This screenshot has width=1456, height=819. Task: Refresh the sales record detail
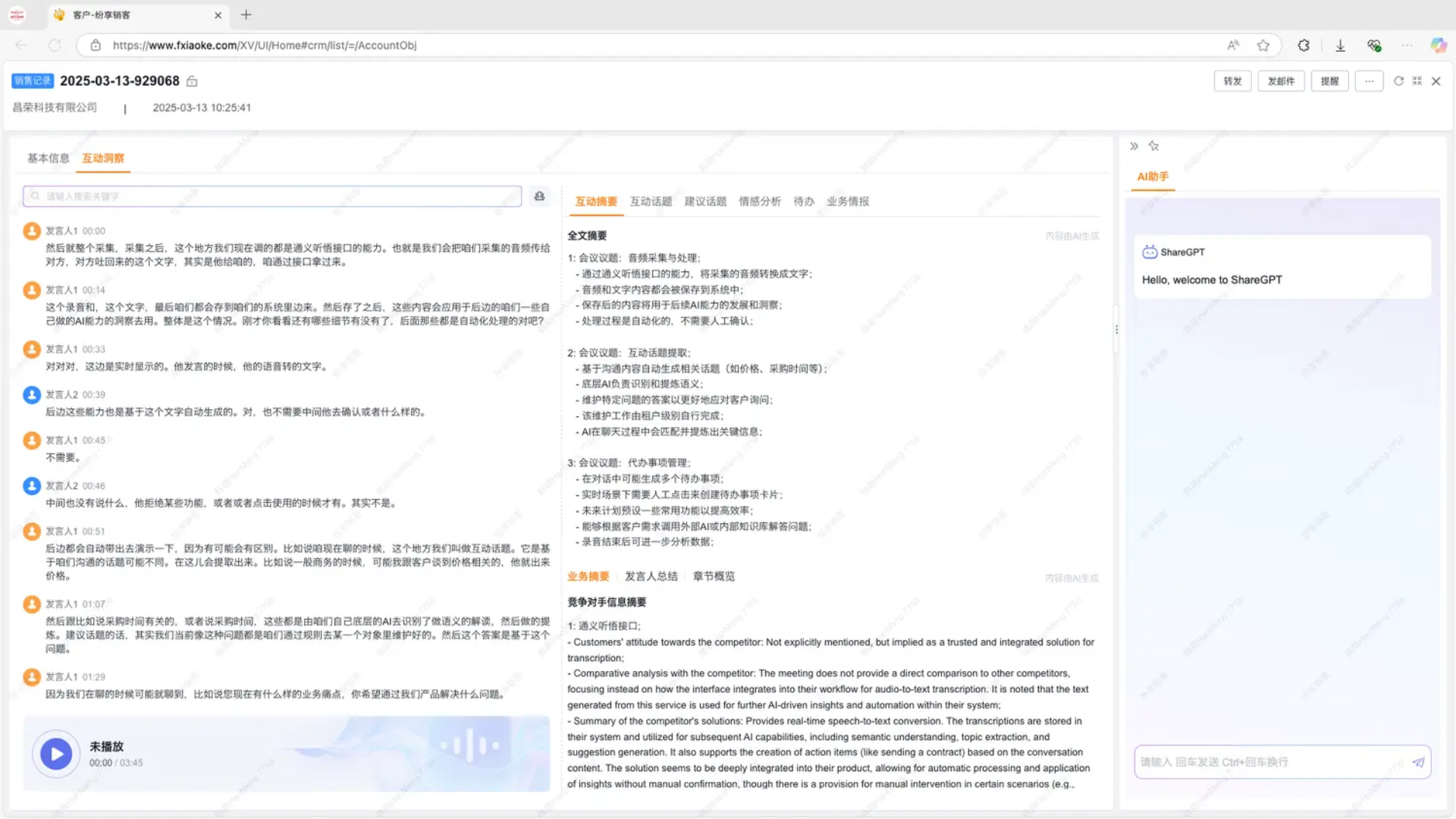[x=1398, y=81]
